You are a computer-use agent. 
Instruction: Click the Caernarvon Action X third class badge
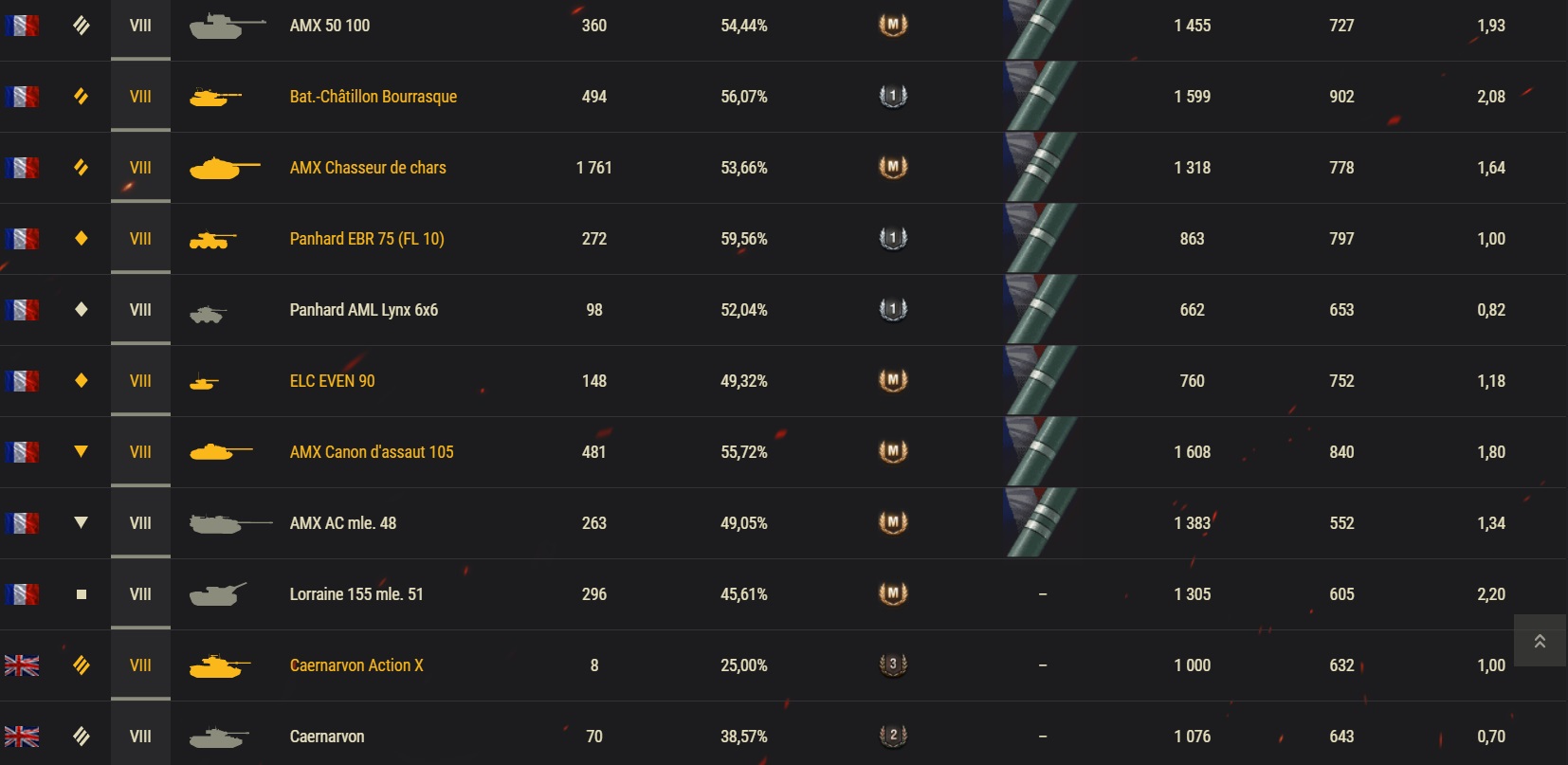pos(893,665)
